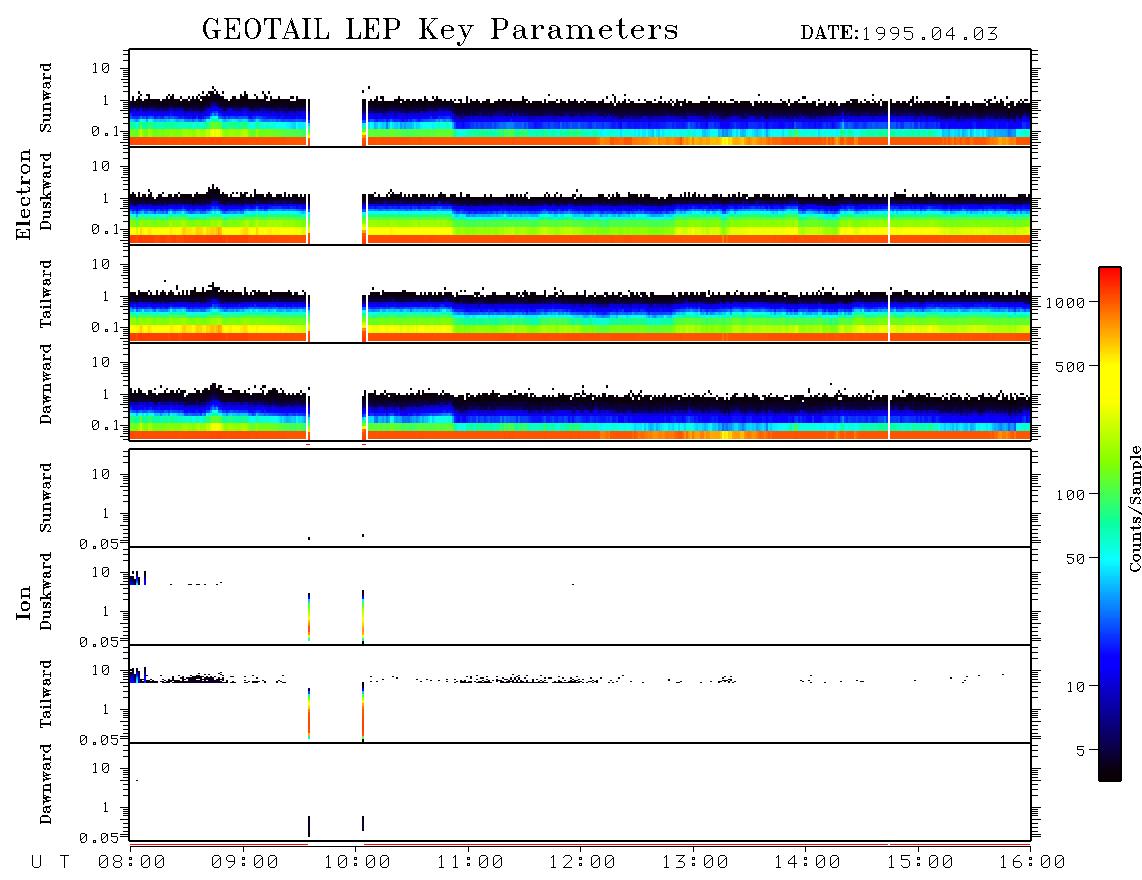This screenshot has height=880, width=1142.
Task: Click the title "GEOTAIL LEP Key Parameters"
Action: [x=440, y=31]
